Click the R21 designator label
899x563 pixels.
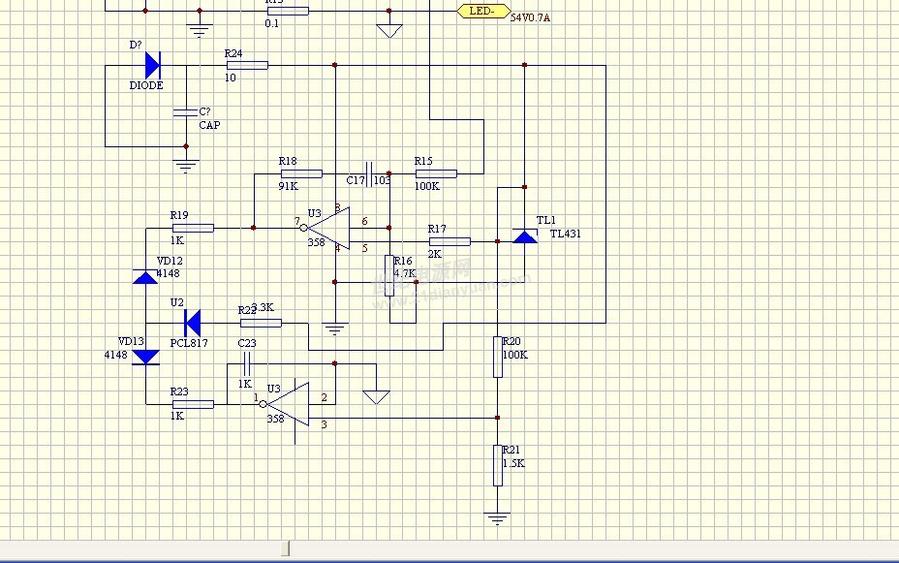[x=511, y=449]
